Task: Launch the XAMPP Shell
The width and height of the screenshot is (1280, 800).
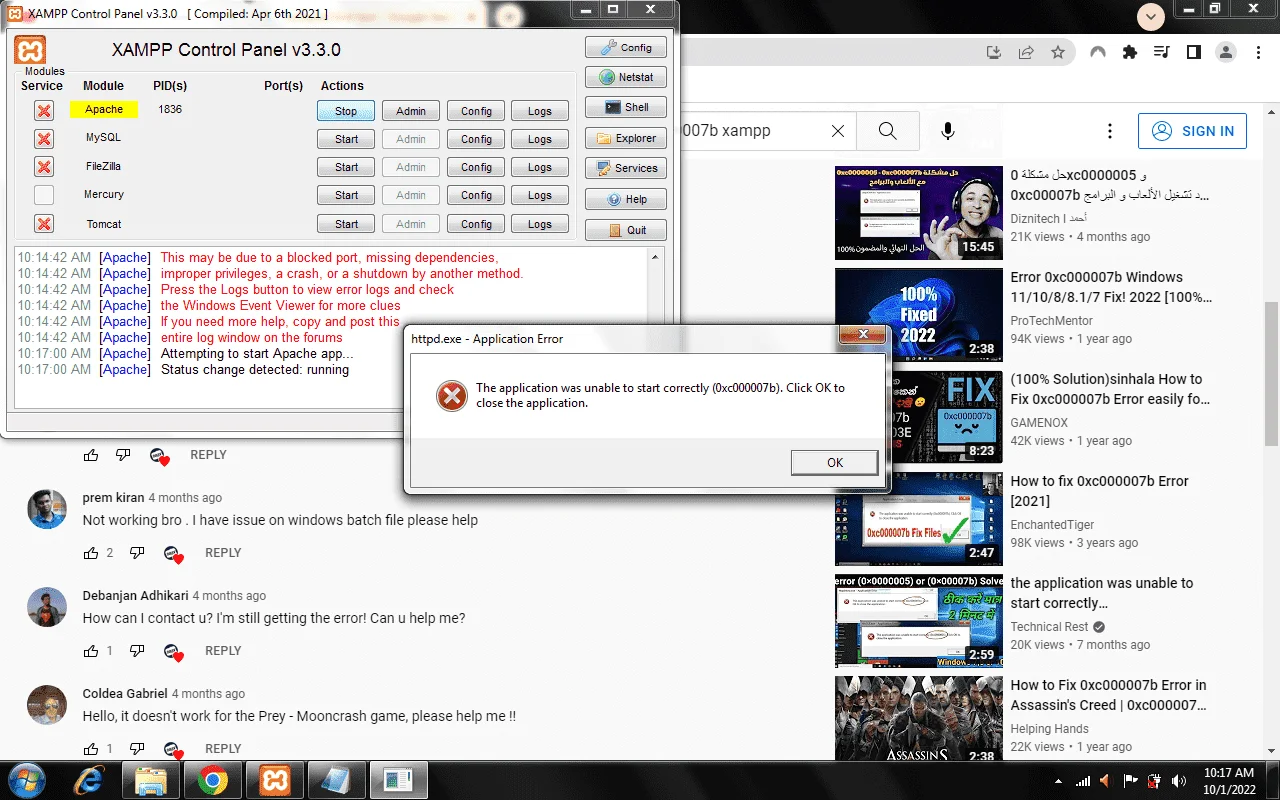Action: (626, 107)
